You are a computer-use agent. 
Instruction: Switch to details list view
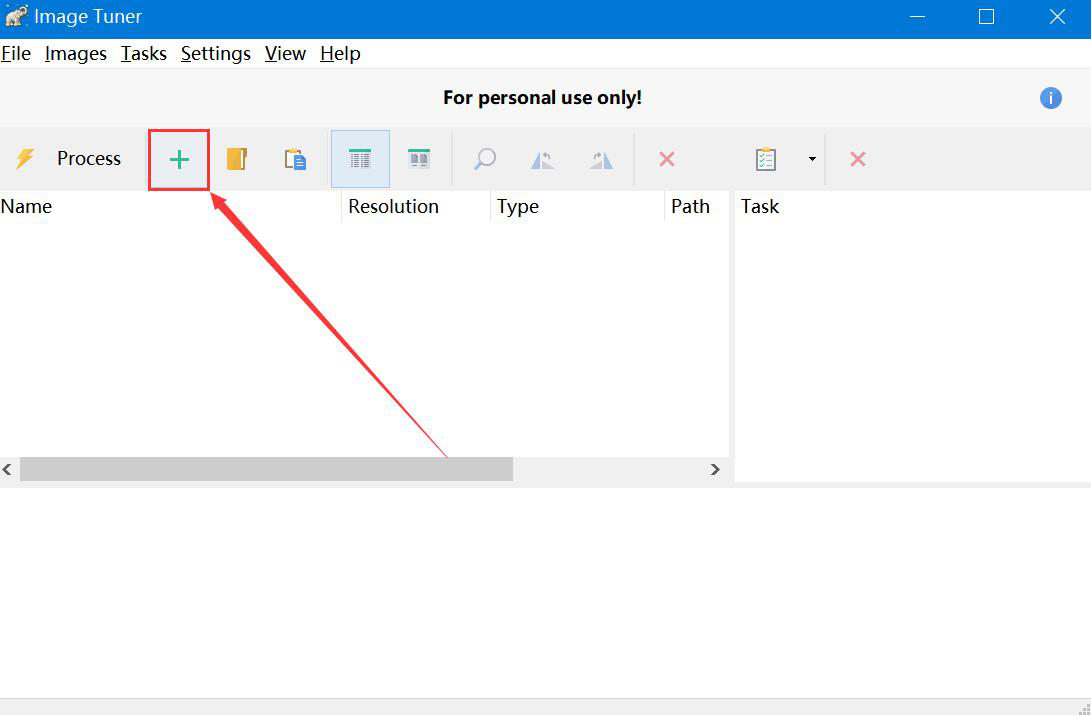tap(360, 159)
